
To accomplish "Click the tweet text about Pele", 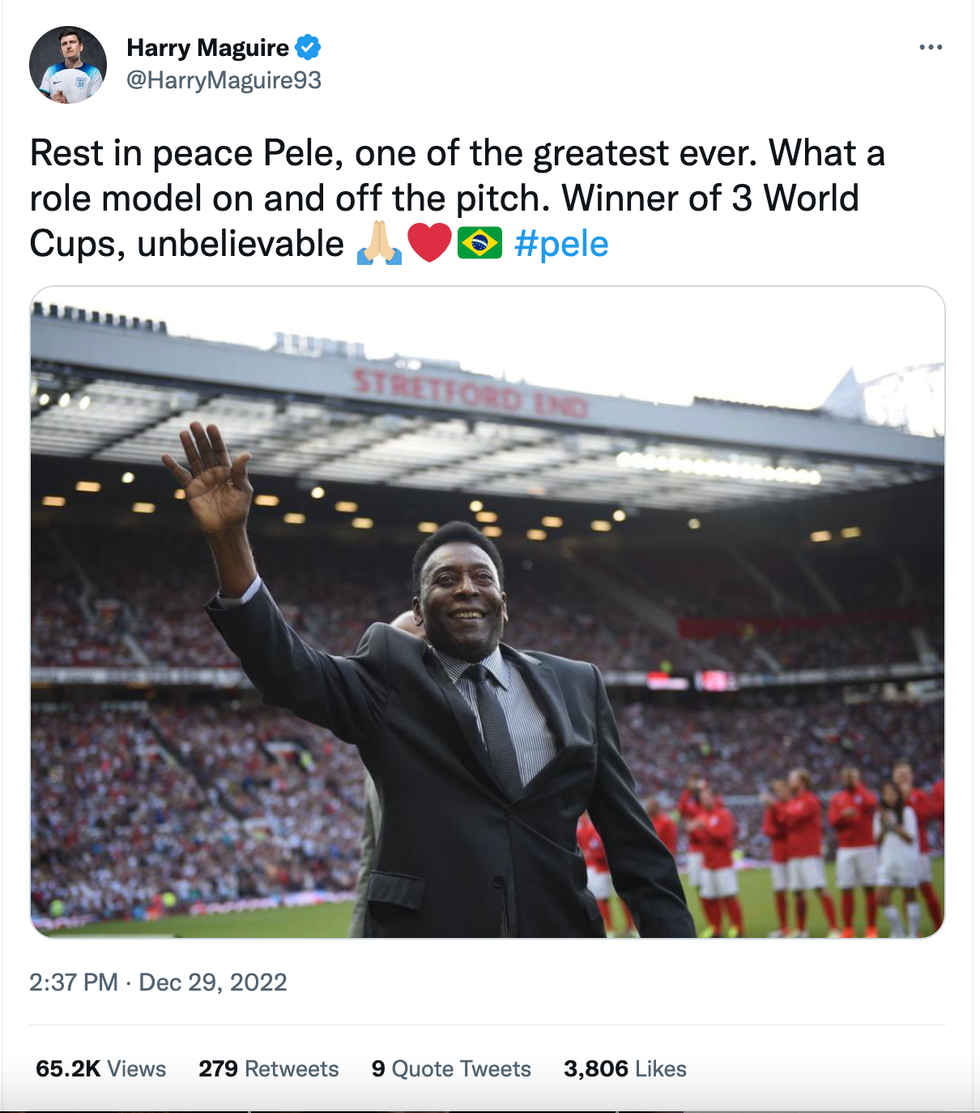I will 457,198.
